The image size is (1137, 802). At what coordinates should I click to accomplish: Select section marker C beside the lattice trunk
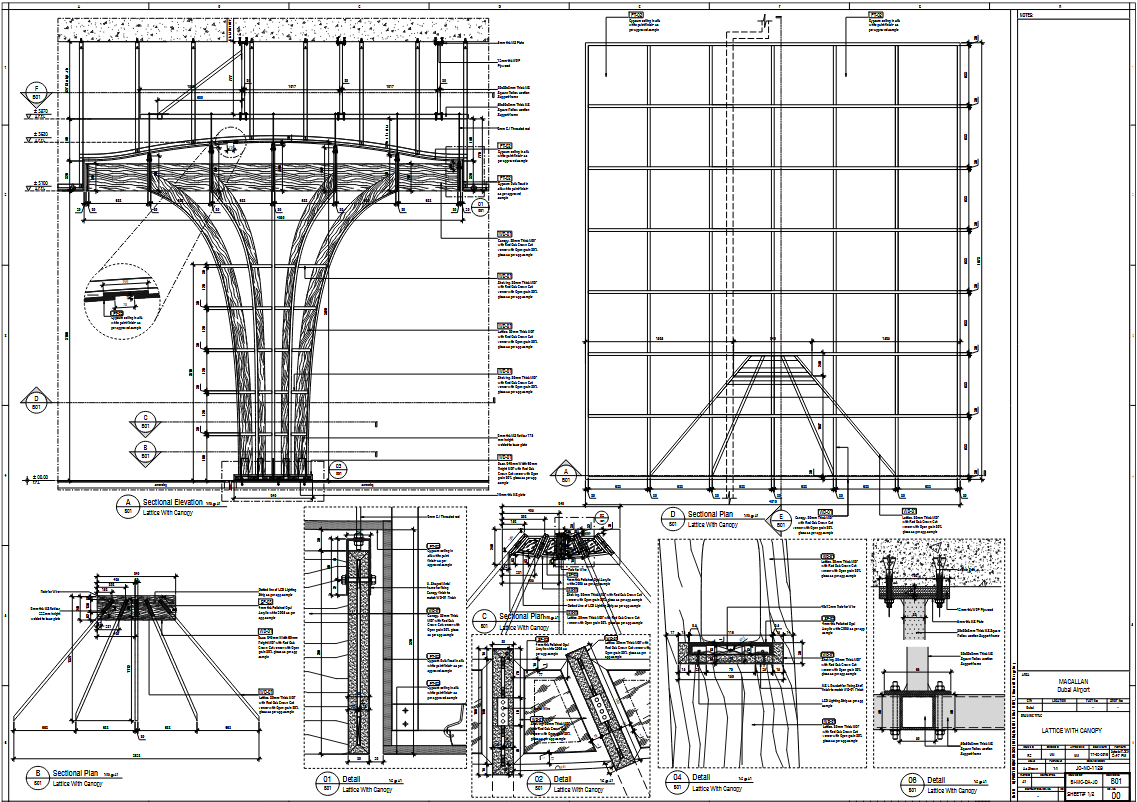(x=145, y=423)
